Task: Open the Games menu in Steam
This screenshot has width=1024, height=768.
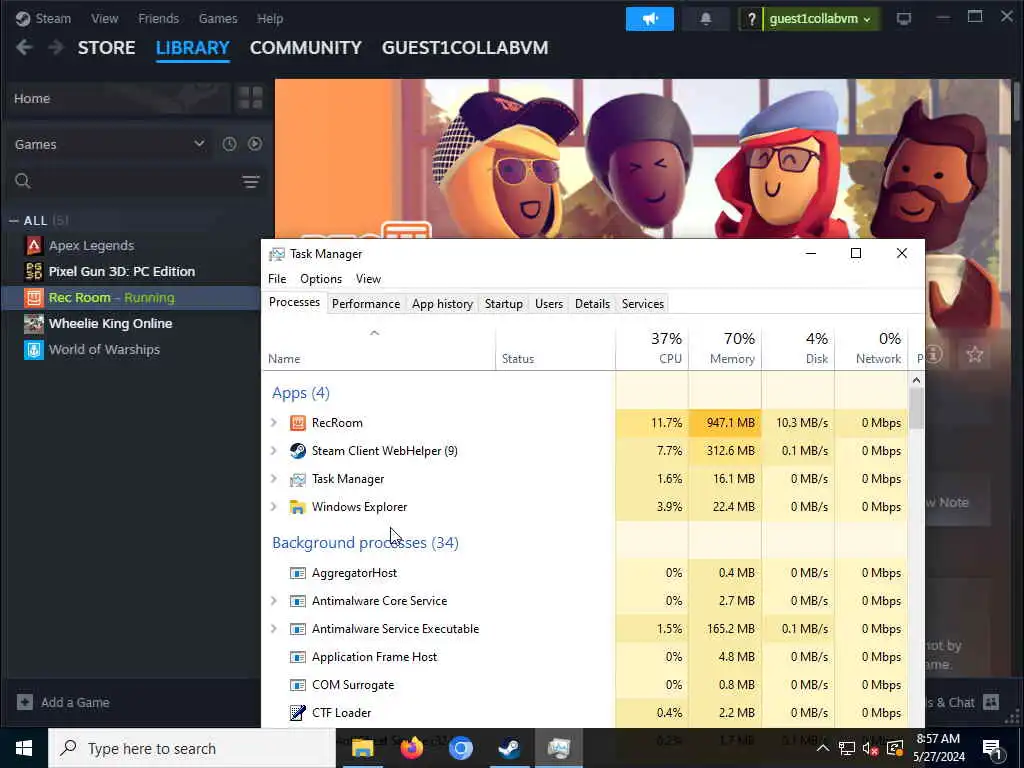Action: 218,18
